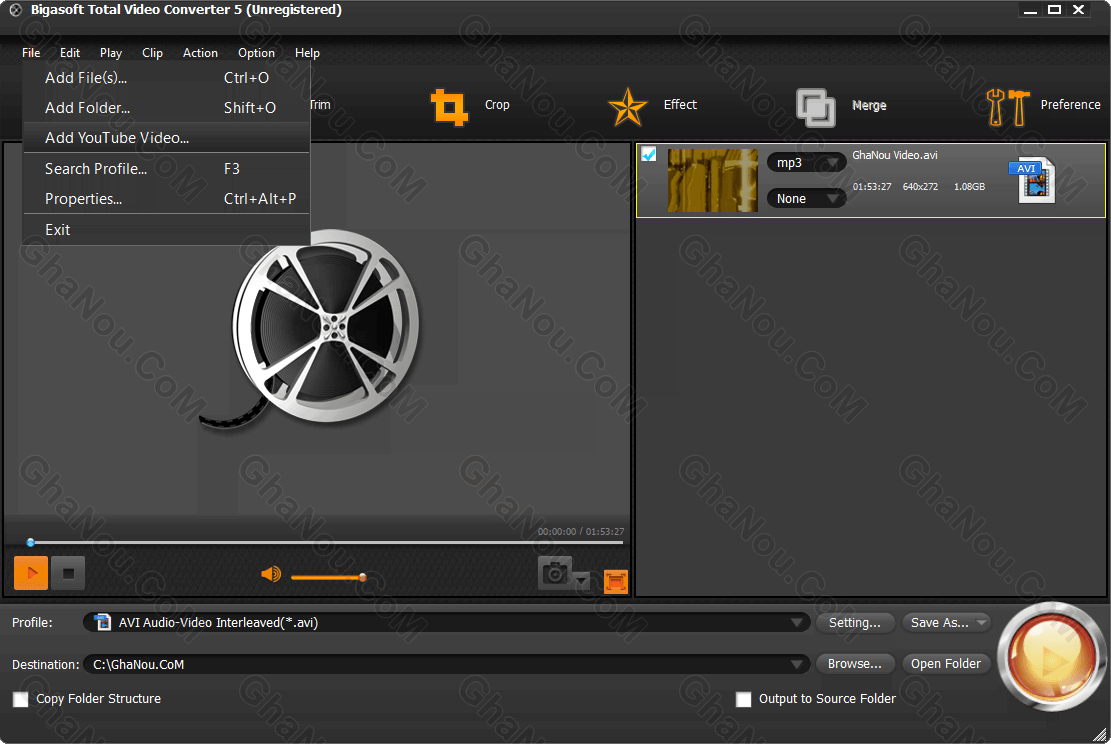Image resolution: width=1111 pixels, height=744 pixels.
Task: Click the Open Folder button
Action: pos(946,664)
